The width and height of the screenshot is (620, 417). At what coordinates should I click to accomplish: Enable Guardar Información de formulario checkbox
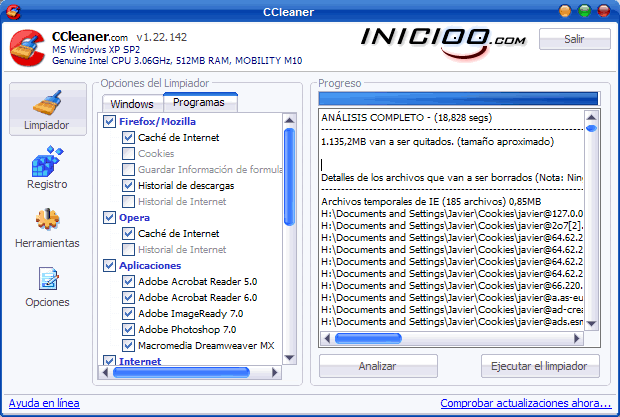[128, 170]
